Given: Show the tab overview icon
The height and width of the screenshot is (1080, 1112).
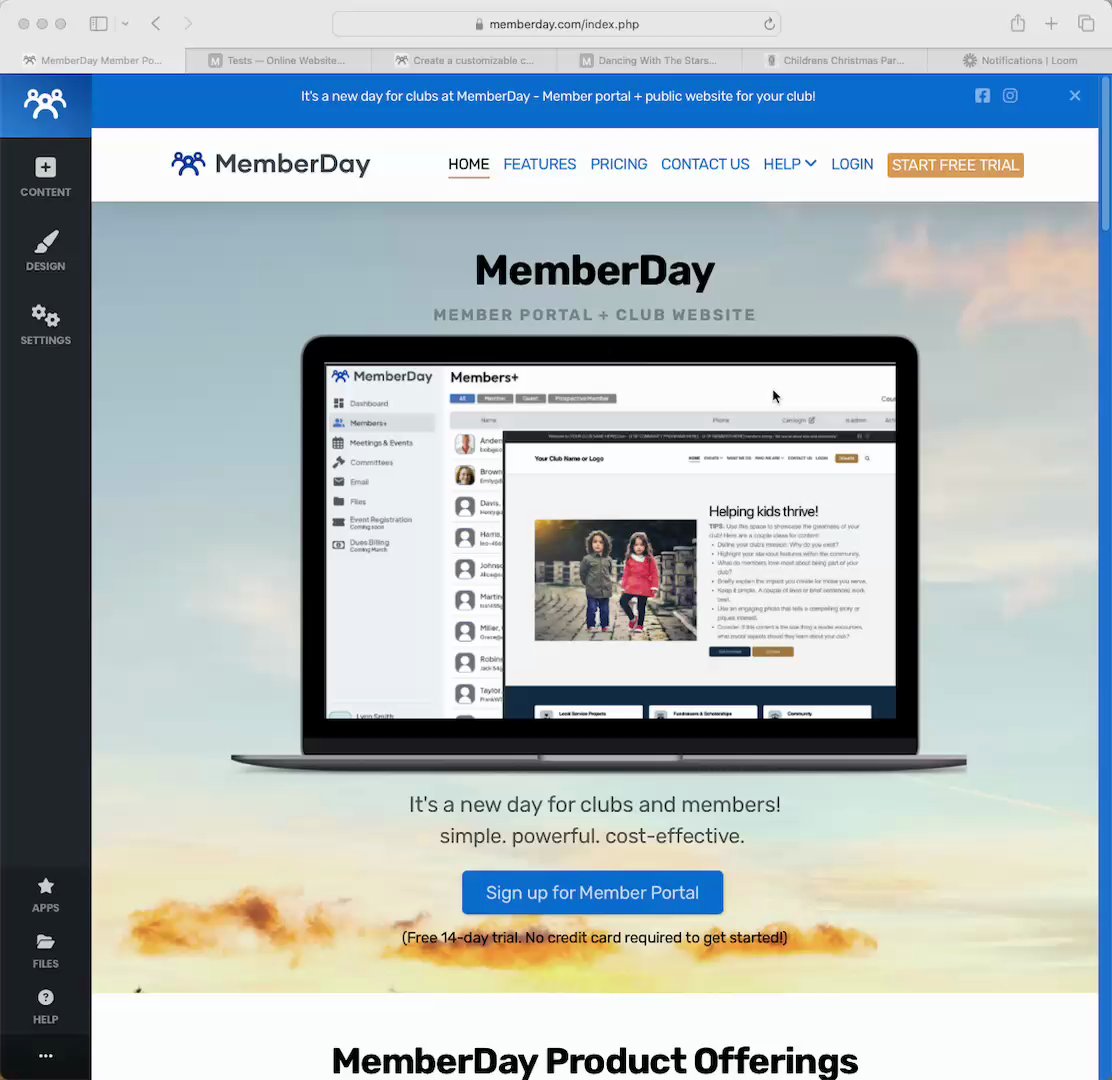Looking at the screenshot, I should tap(1086, 23).
